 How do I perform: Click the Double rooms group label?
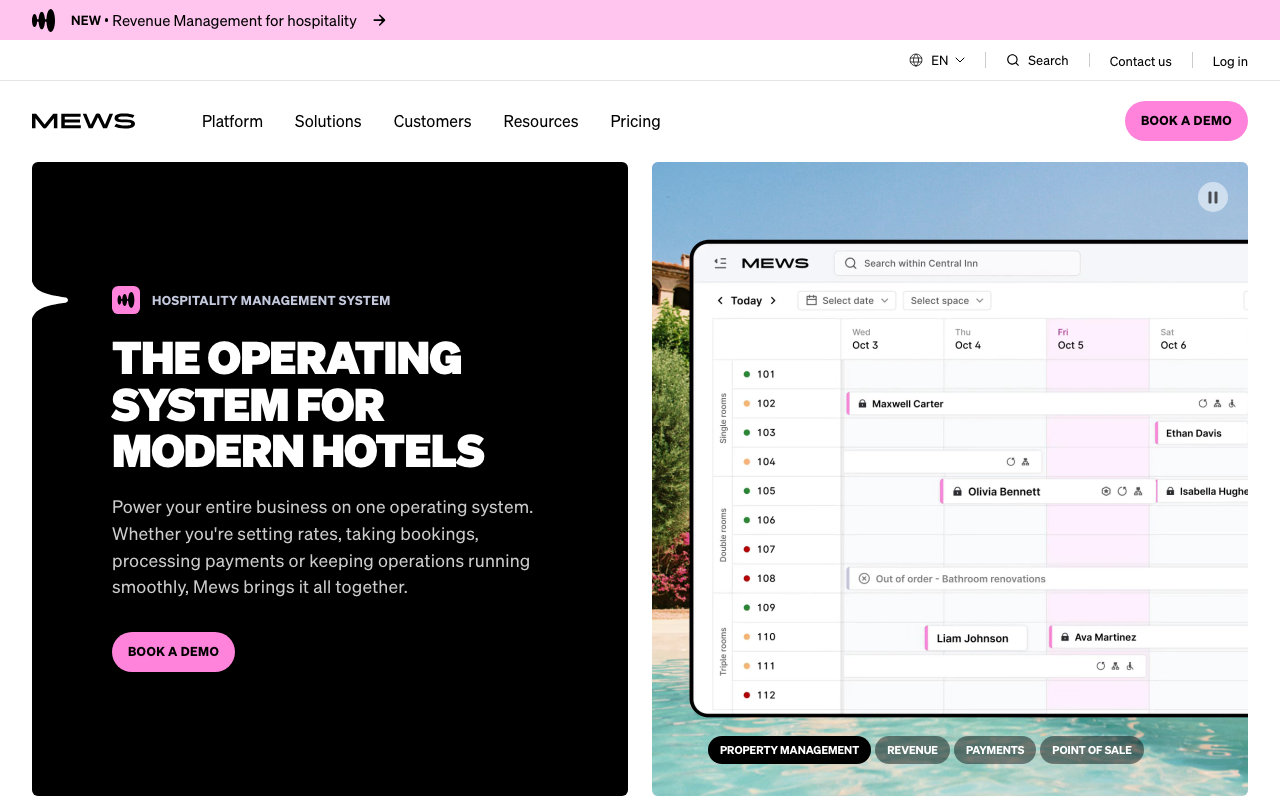(x=723, y=535)
